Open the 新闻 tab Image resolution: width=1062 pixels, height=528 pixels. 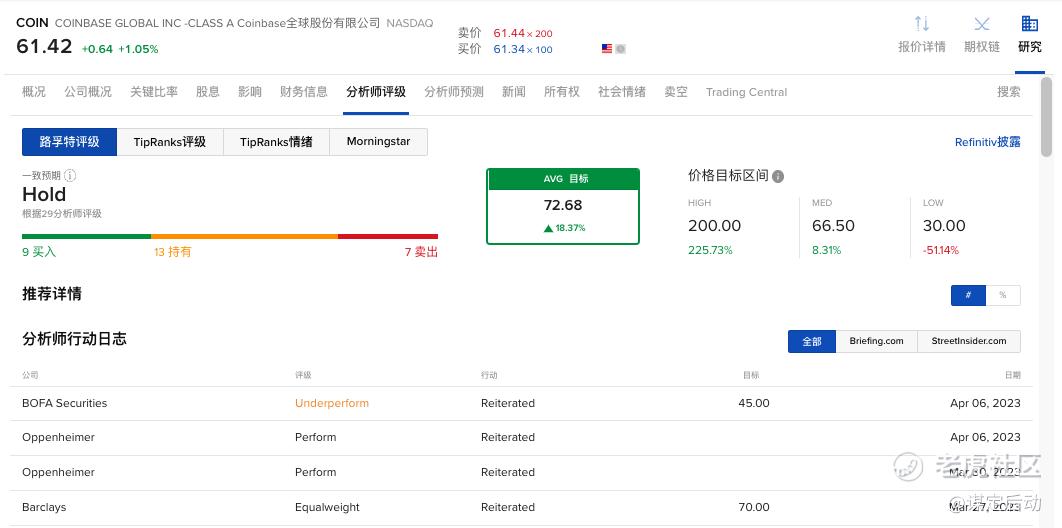514,92
